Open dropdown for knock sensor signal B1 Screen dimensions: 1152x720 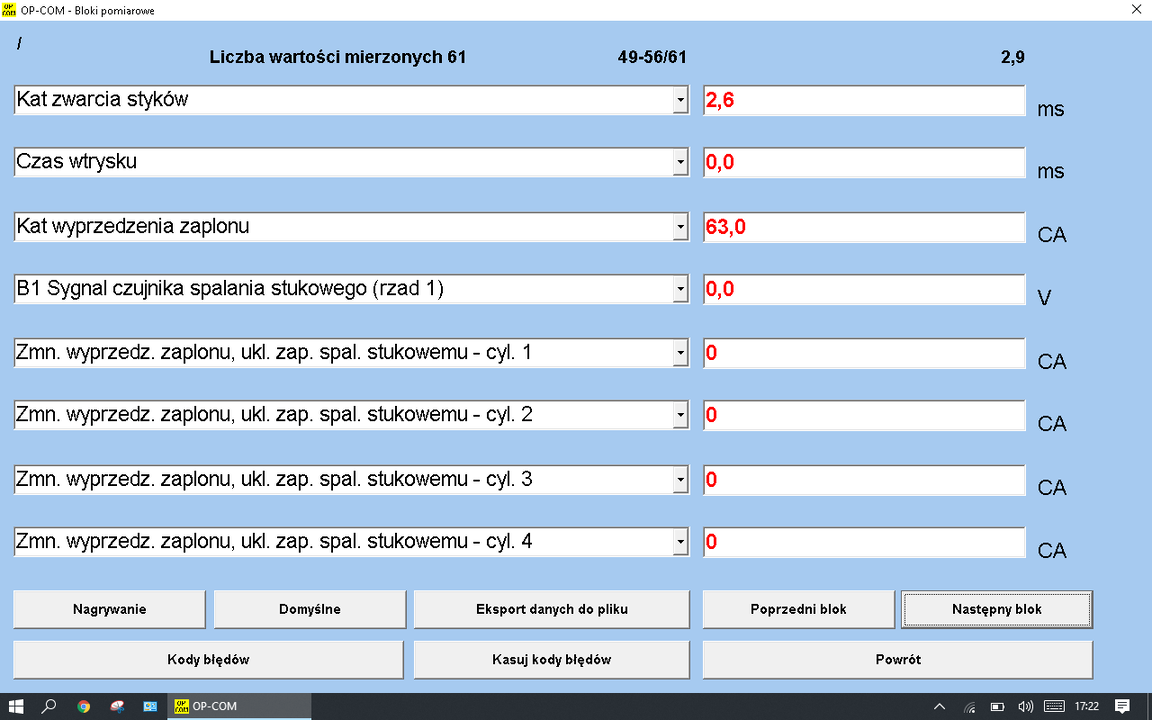click(x=680, y=289)
